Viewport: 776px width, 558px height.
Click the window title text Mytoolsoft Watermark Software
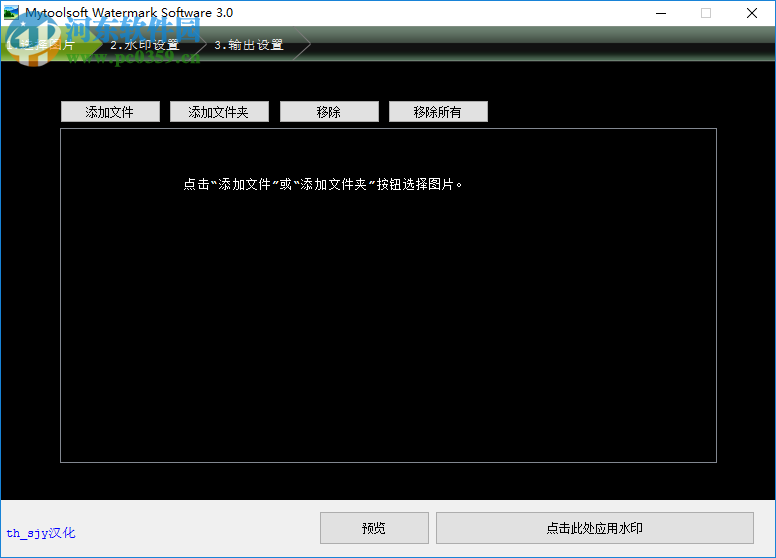click(129, 13)
